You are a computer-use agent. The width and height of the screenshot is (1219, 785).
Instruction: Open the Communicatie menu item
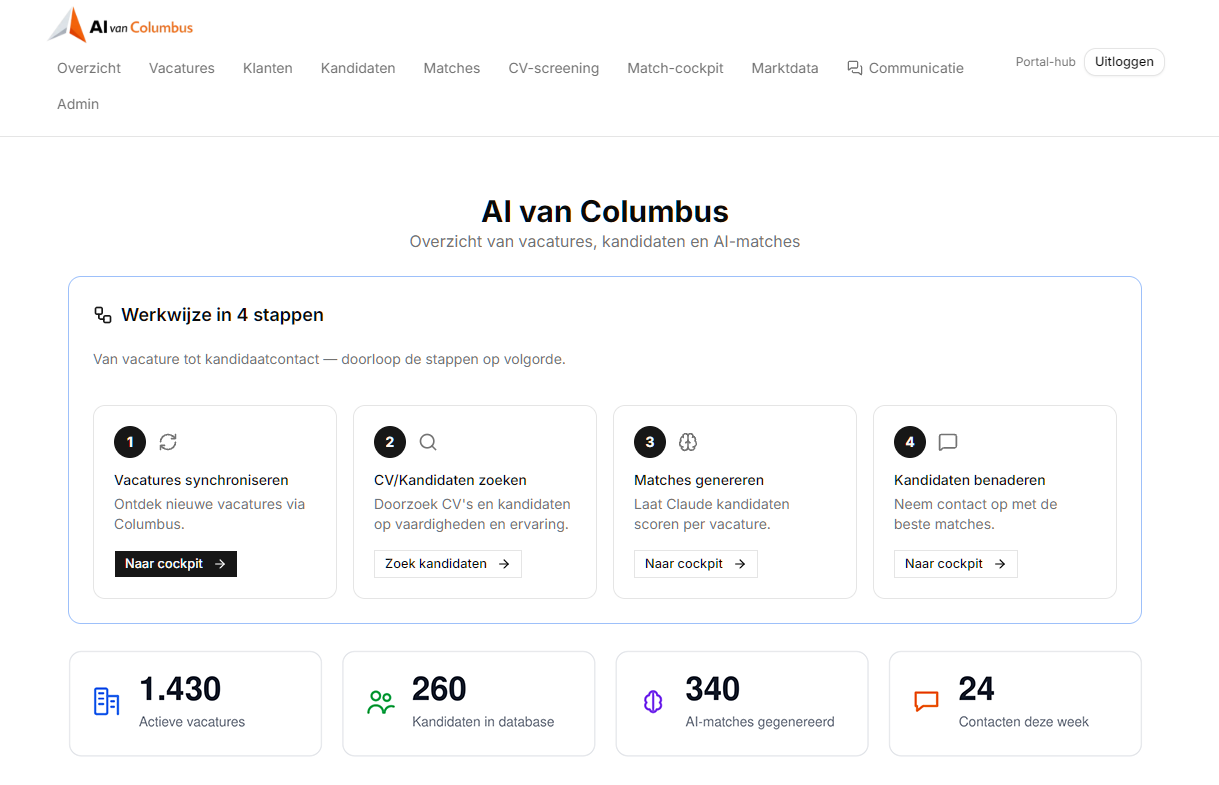906,68
